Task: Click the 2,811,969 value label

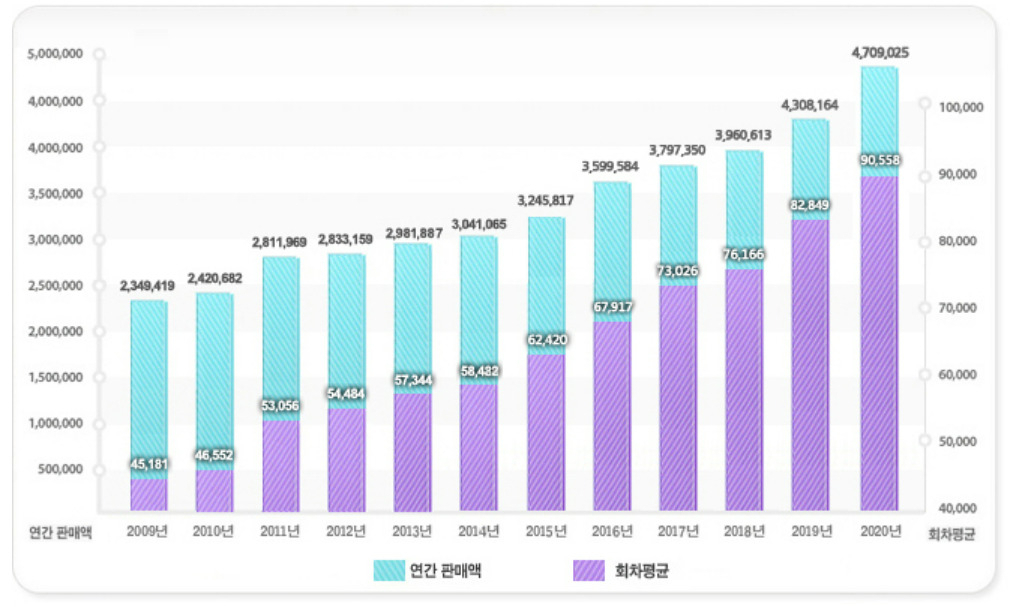Action: coord(279,242)
